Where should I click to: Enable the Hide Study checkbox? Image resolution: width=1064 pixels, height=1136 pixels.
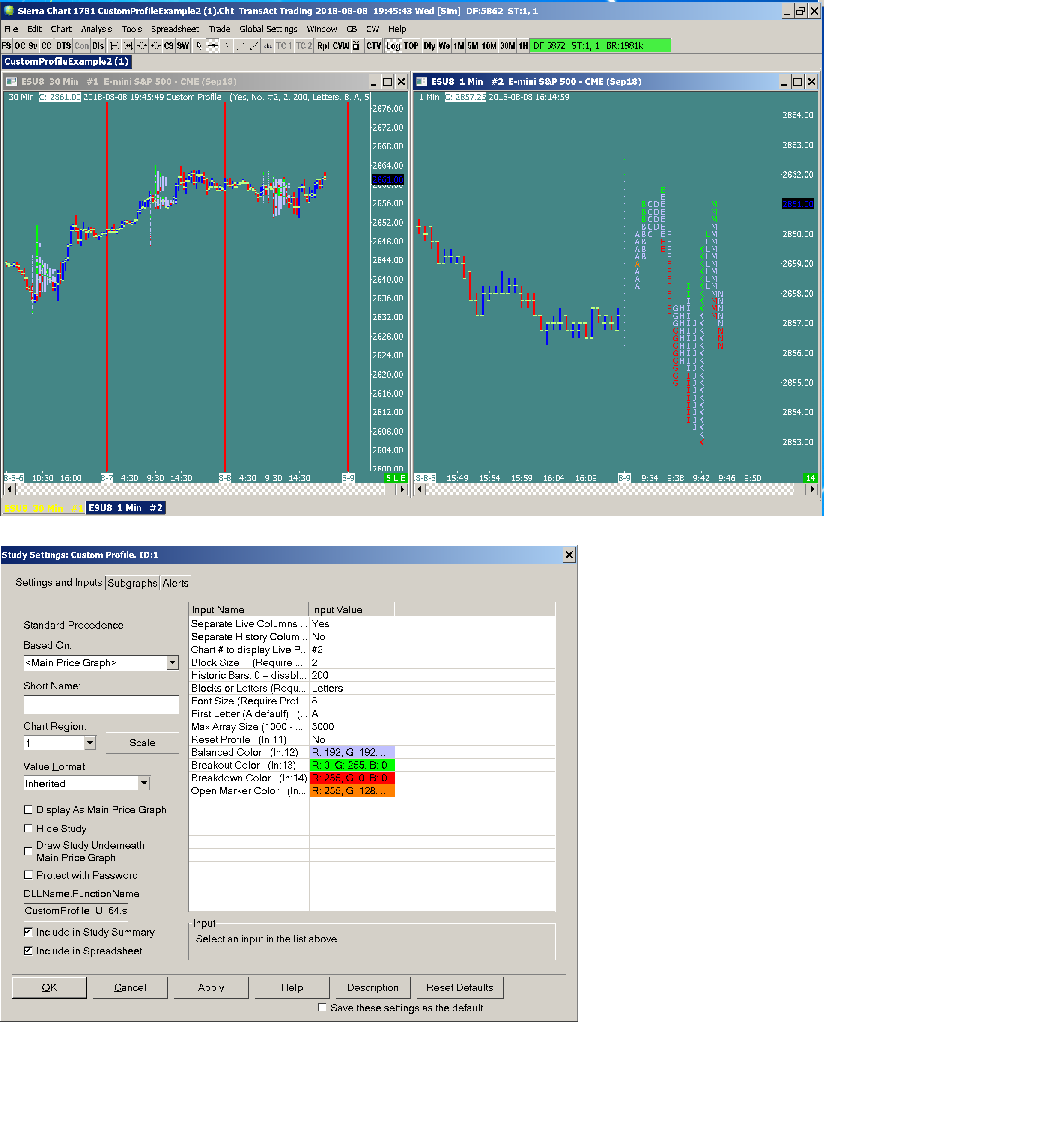click(28, 829)
